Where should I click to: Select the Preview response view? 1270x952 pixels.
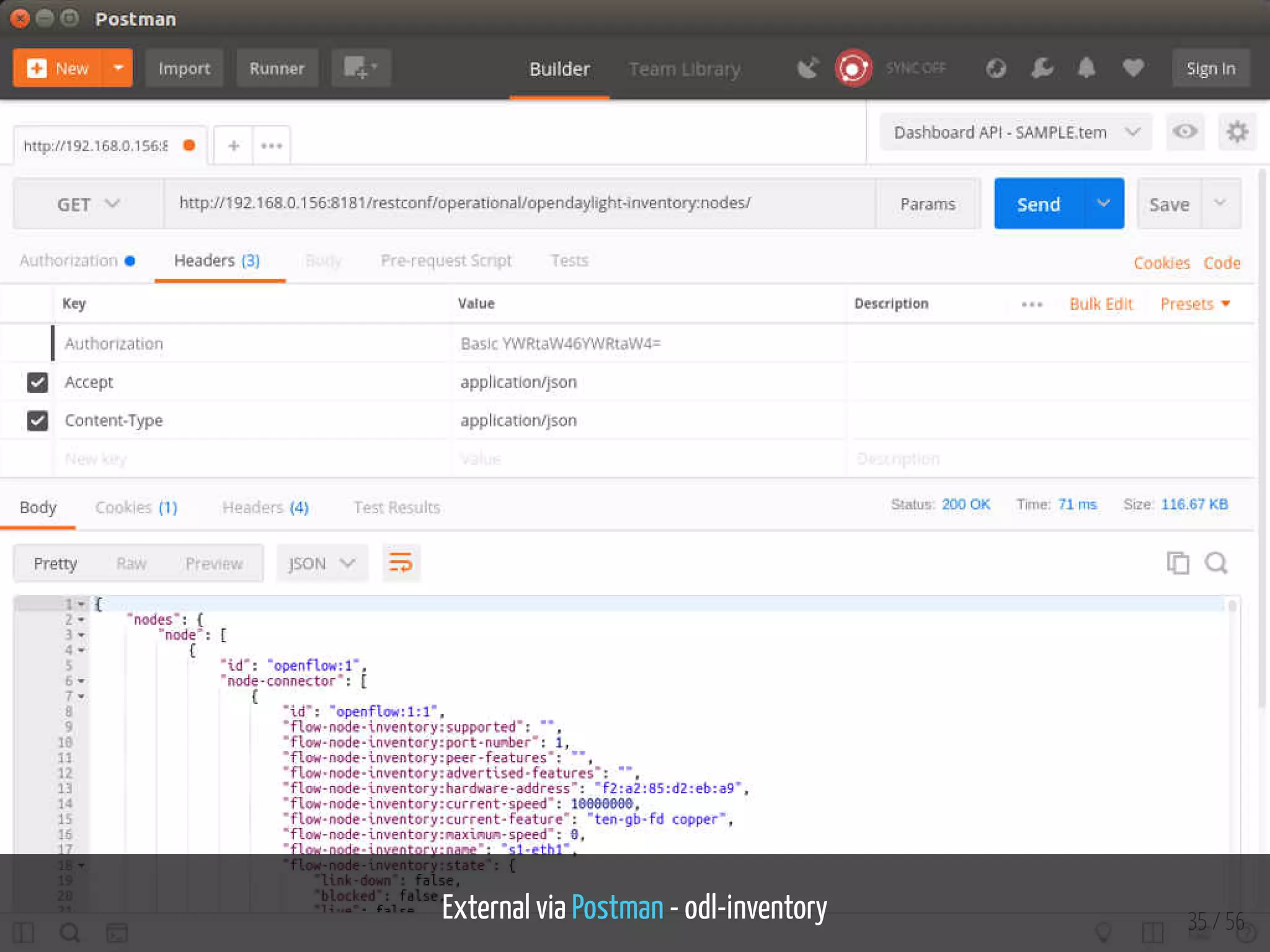215,563
